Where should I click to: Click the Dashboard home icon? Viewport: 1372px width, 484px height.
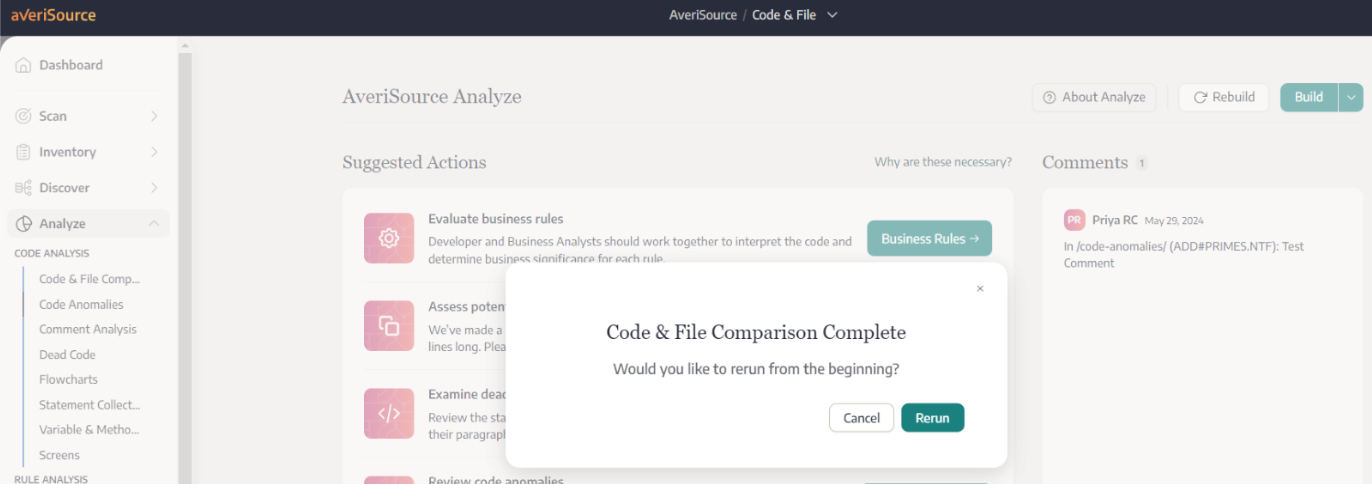(23, 65)
